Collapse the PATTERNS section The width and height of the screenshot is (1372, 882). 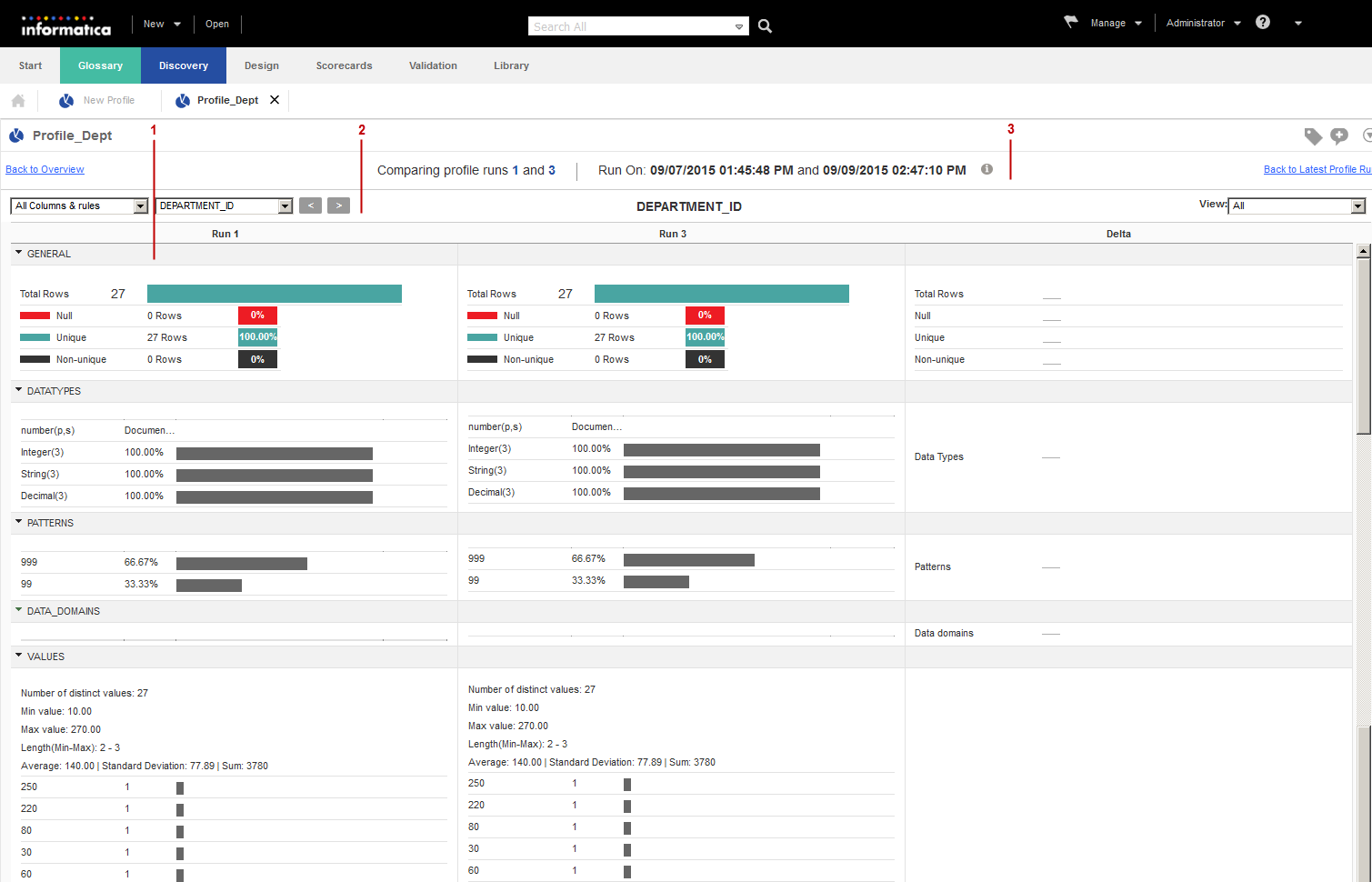(x=19, y=523)
